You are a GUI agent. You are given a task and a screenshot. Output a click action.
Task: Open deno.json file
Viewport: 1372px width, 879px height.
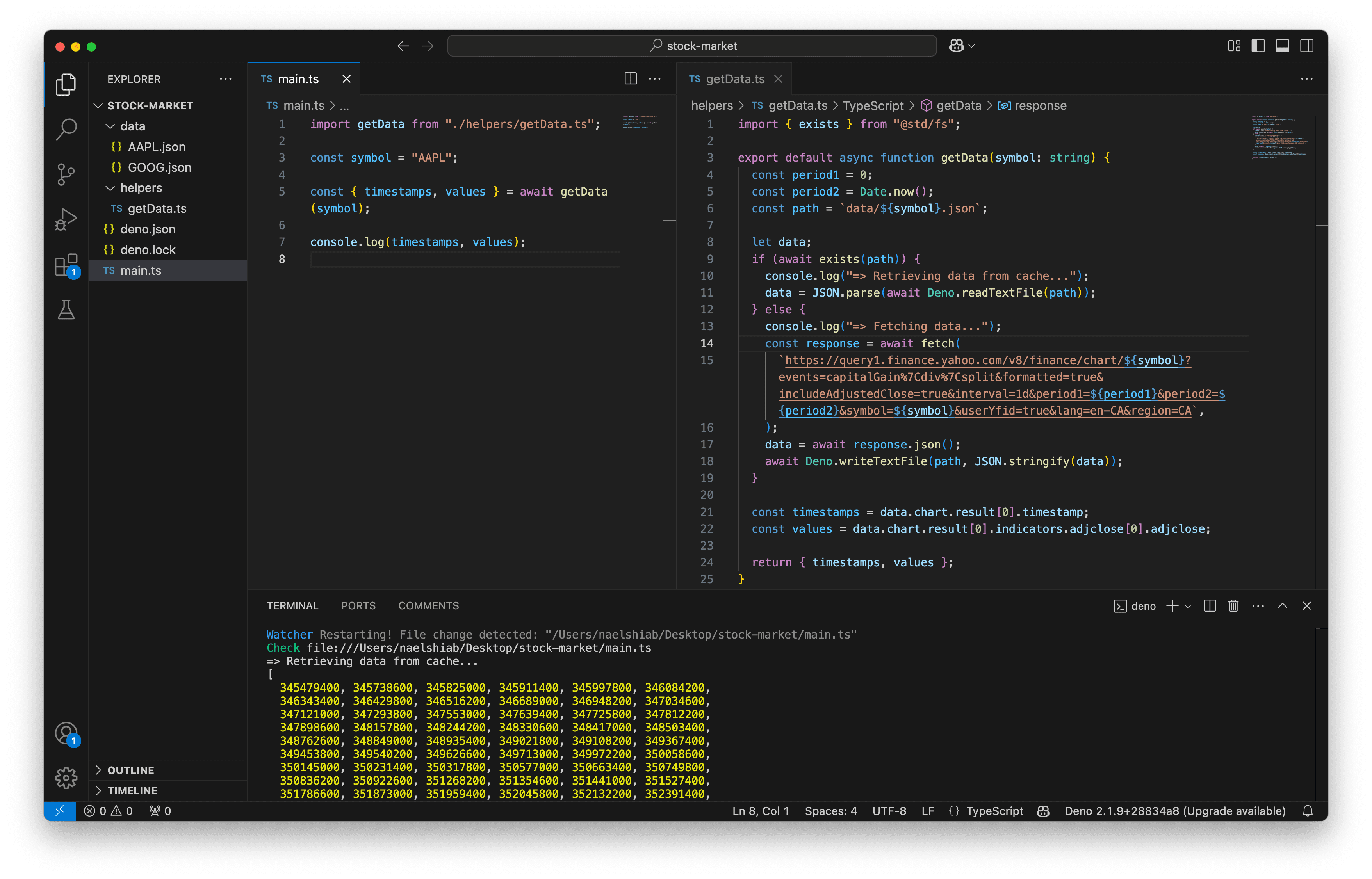coord(148,229)
